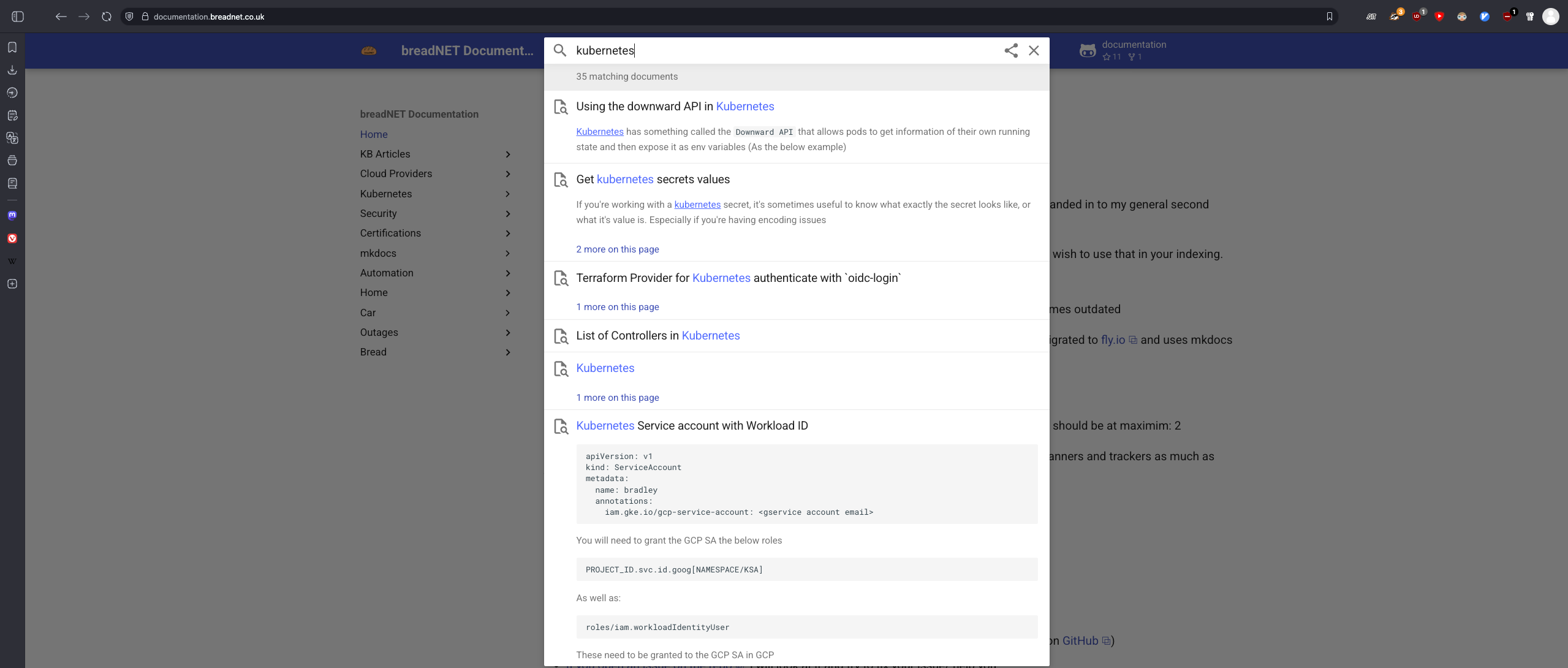This screenshot has width=1568, height=668.
Task: Click the share search results icon
Action: pos(1011,51)
